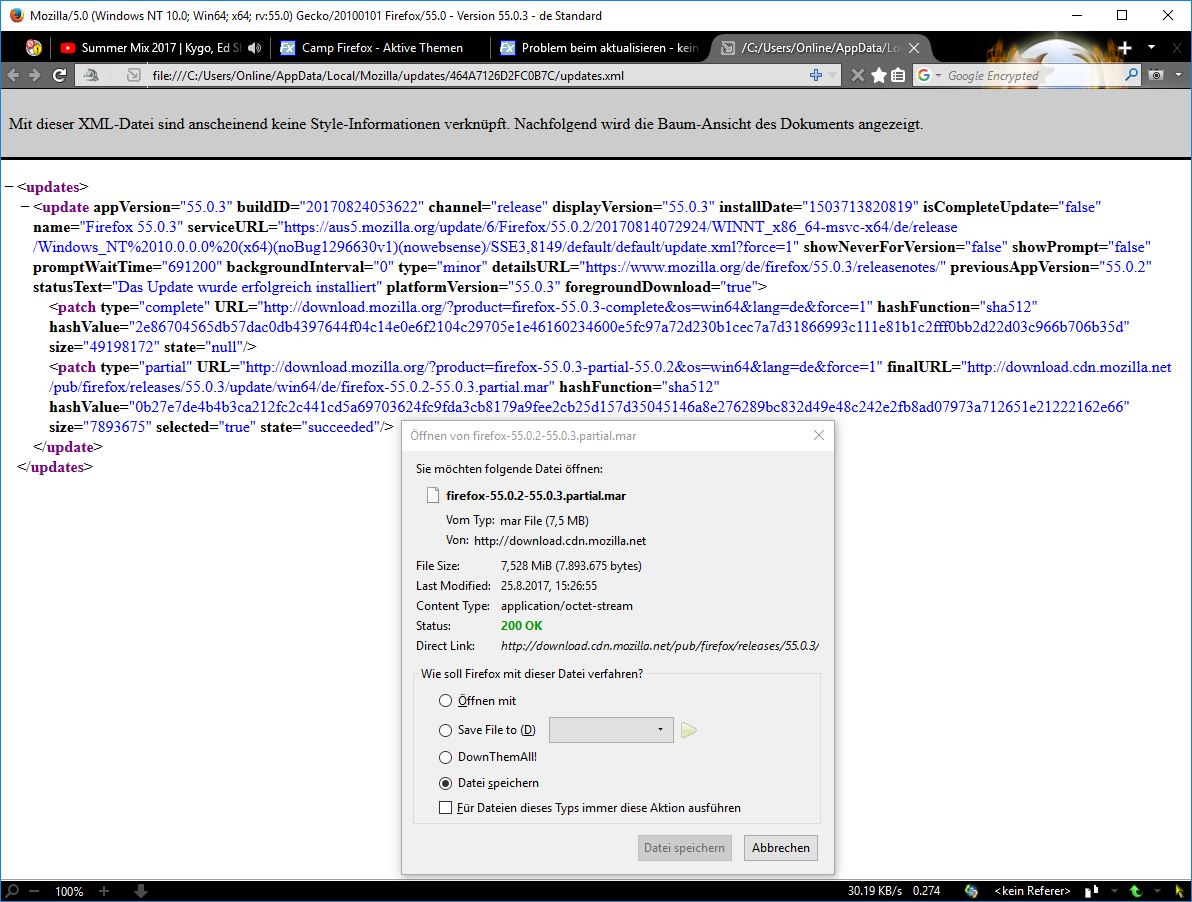Open the address bar history dropdown
1192x902 pixels.
click(x=832, y=75)
